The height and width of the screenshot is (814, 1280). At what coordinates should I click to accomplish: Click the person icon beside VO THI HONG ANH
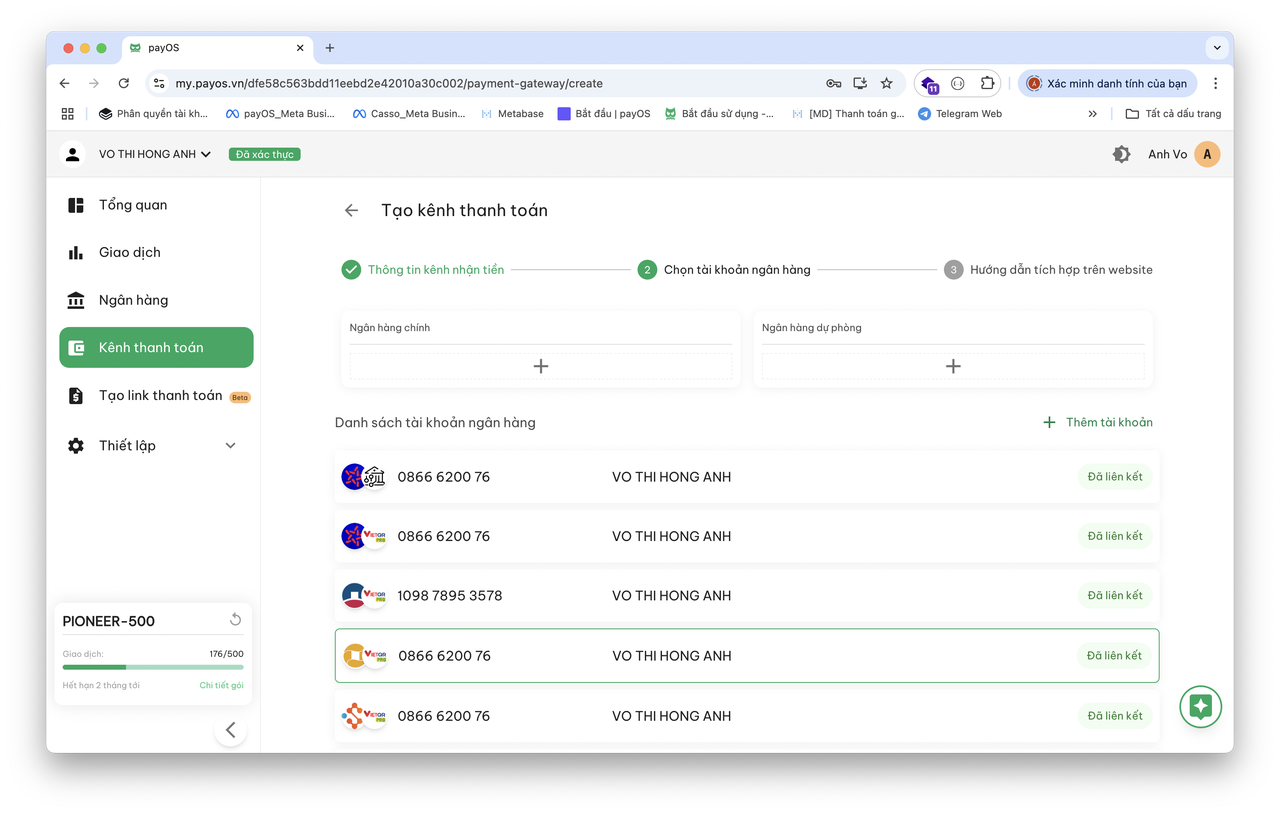[x=73, y=154]
